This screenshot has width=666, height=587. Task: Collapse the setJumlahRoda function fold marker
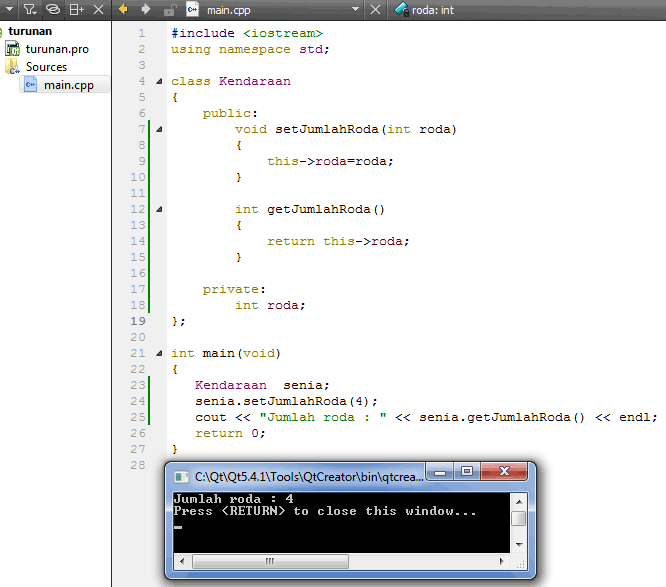(x=159, y=129)
